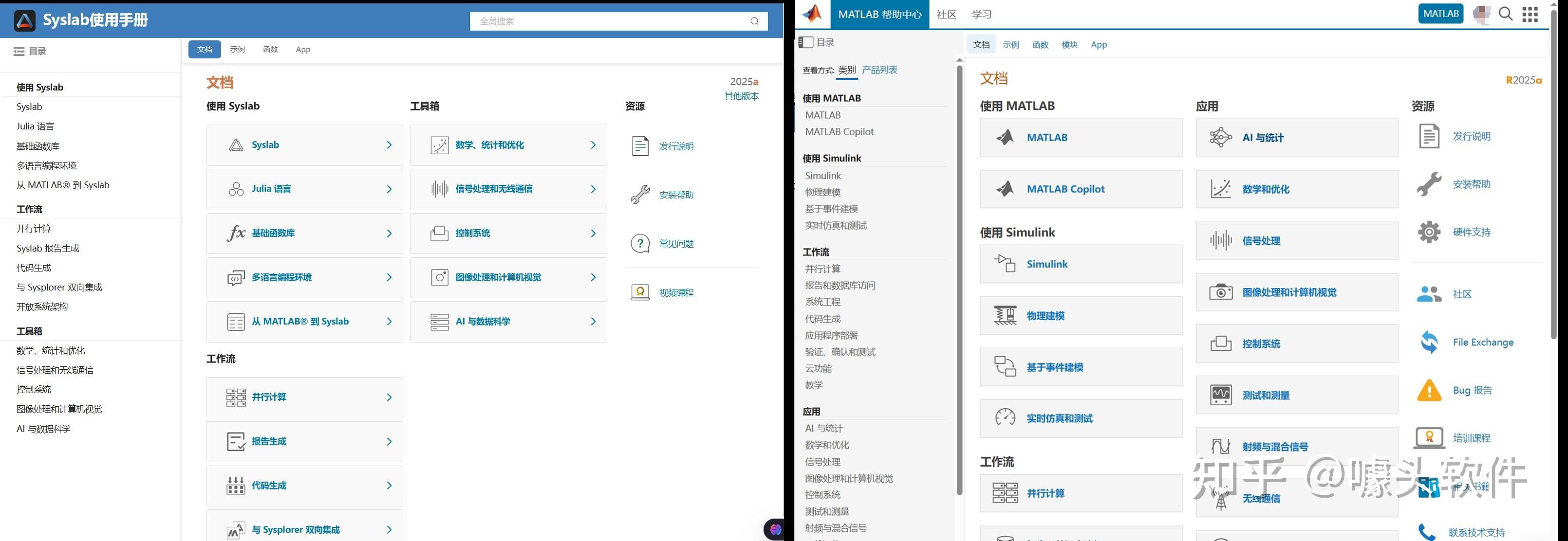Image resolution: width=1568 pixels, height=541 pixels.
Task: Expand the 控制系统 toolbox card chevron
Action: pos(593,234)
